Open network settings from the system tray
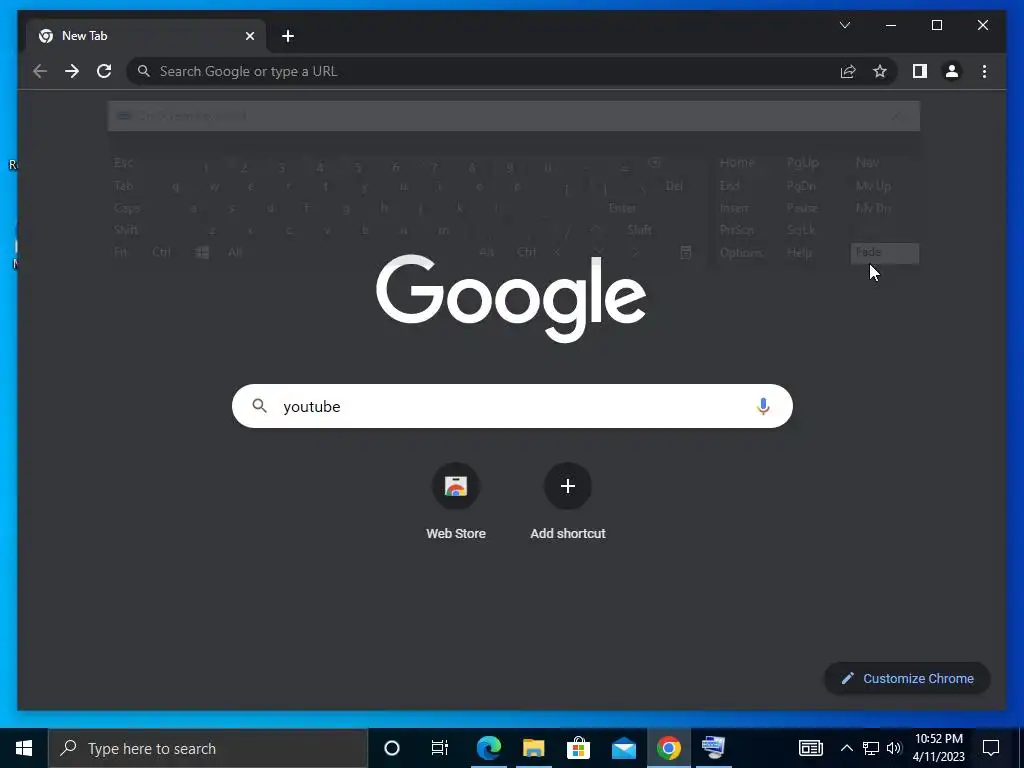The width and height of the screenshot is (1024, 768). click(871, 748)
